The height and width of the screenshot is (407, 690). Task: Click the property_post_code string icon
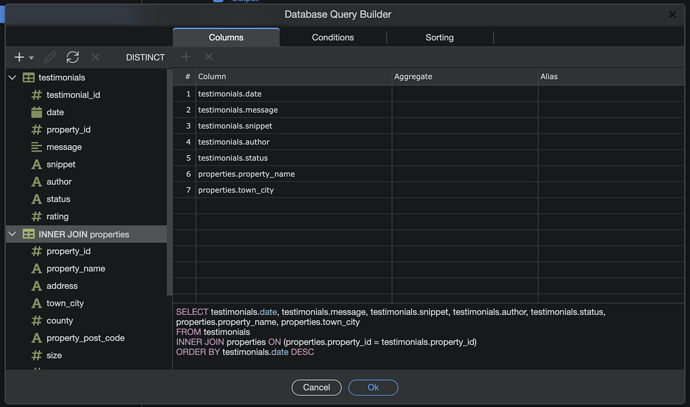(37, 338)
